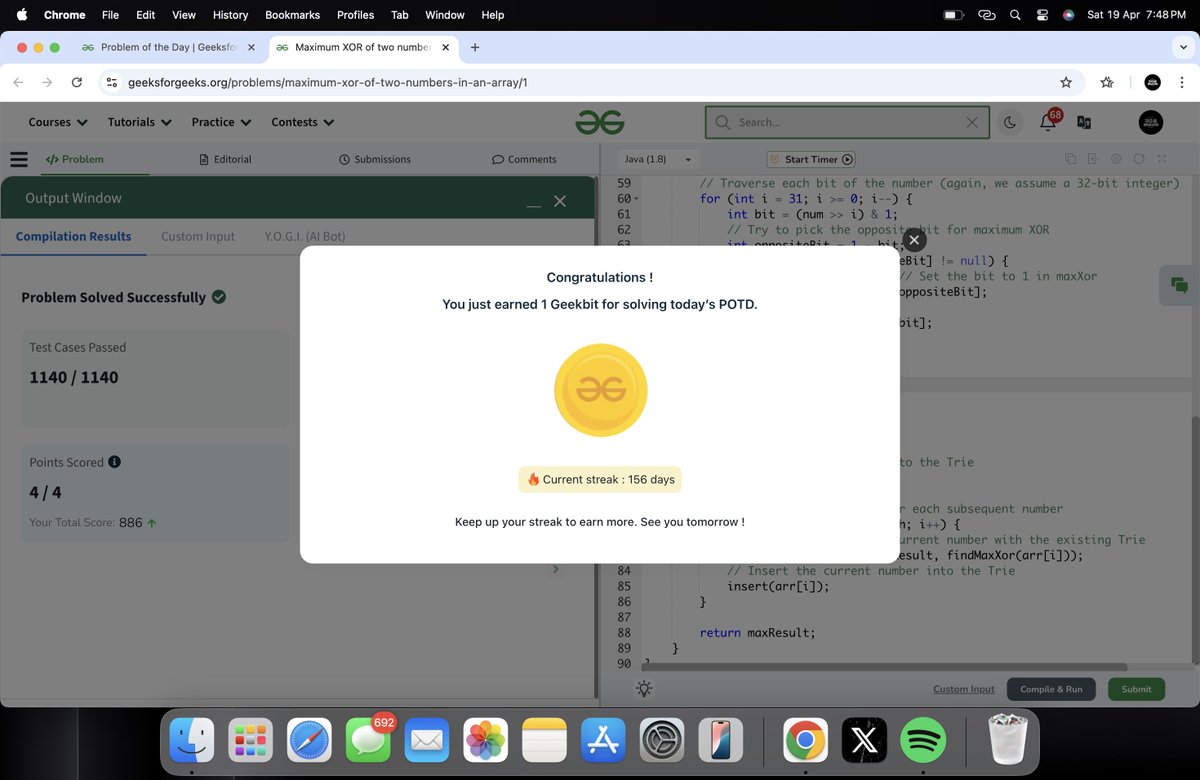Reset code with the refresh icon
The height and width of the screenshot is (780, 1200).
point(1139,159)
